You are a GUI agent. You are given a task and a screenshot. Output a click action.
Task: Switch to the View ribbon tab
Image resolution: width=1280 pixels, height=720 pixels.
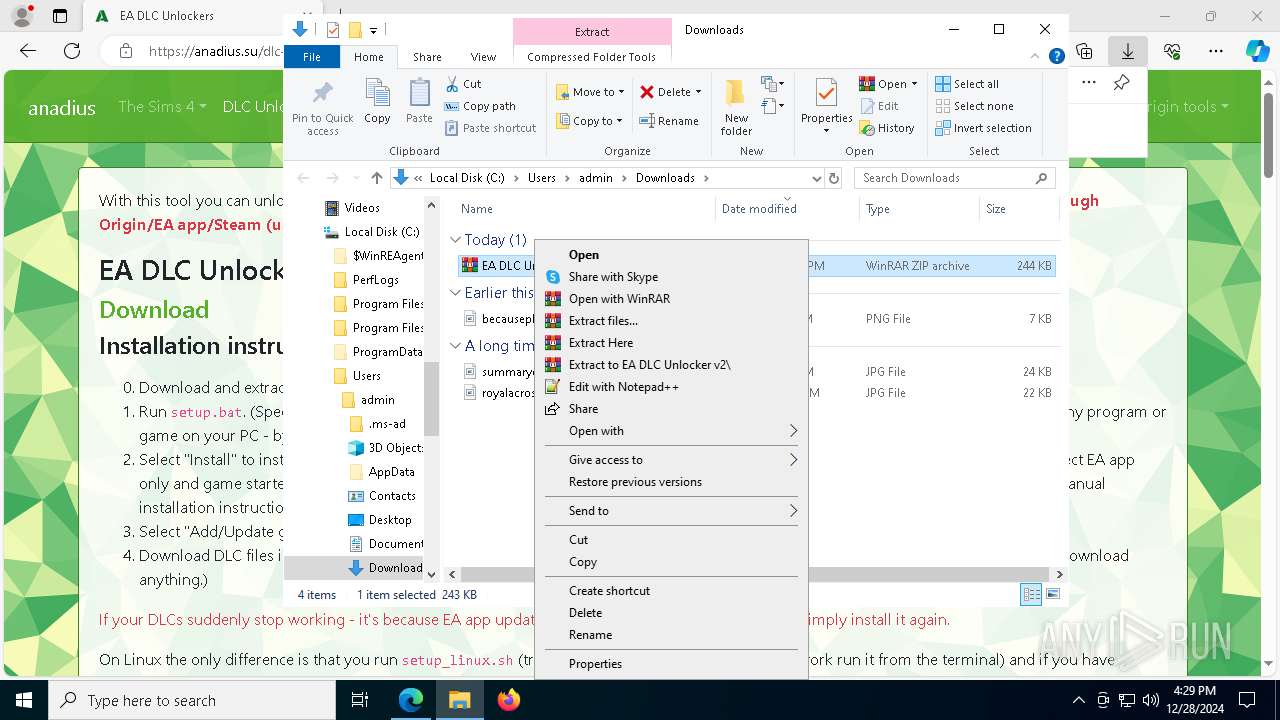(x=483, y=57)
